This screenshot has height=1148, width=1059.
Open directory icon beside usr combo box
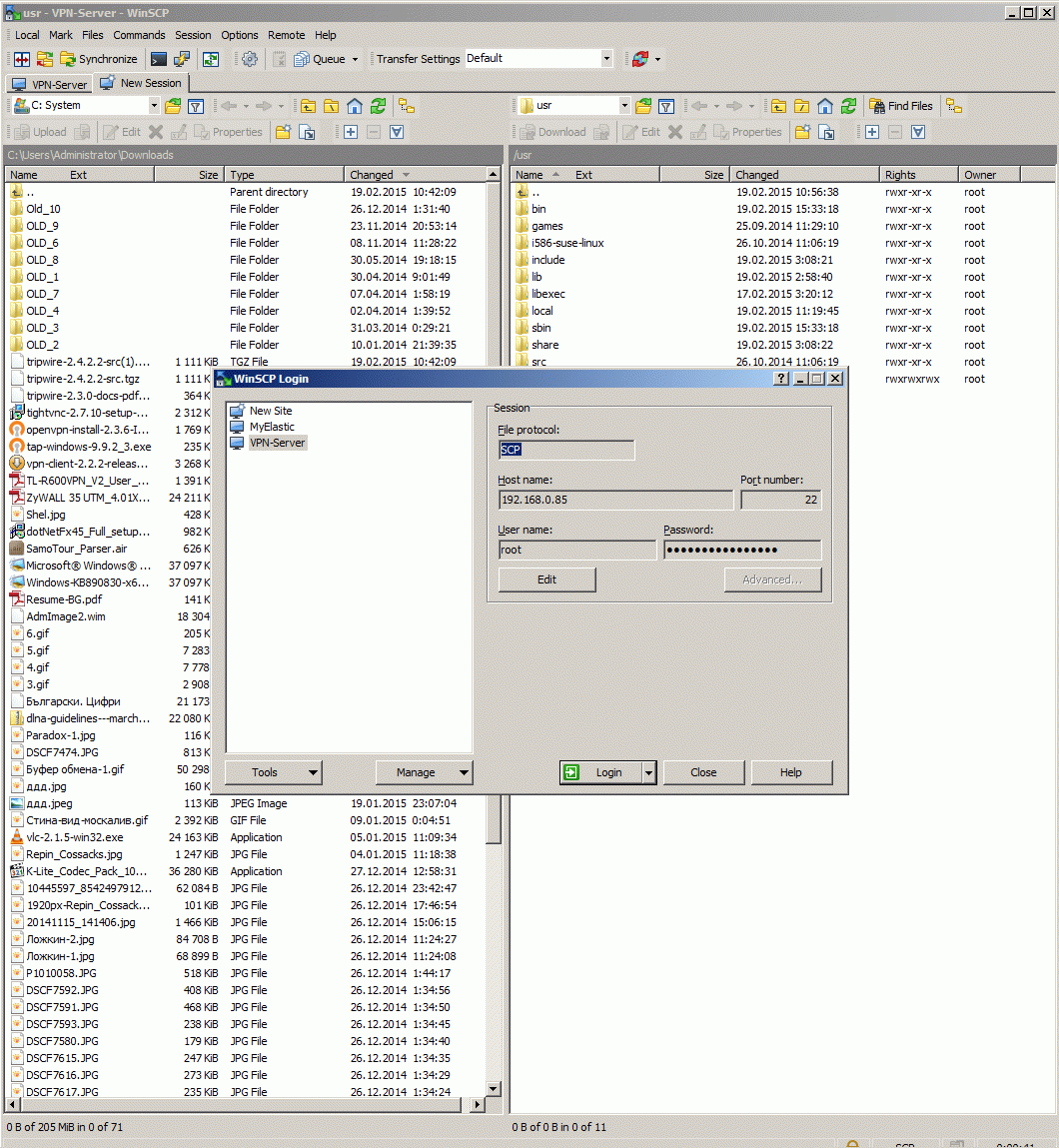[643, 106]
